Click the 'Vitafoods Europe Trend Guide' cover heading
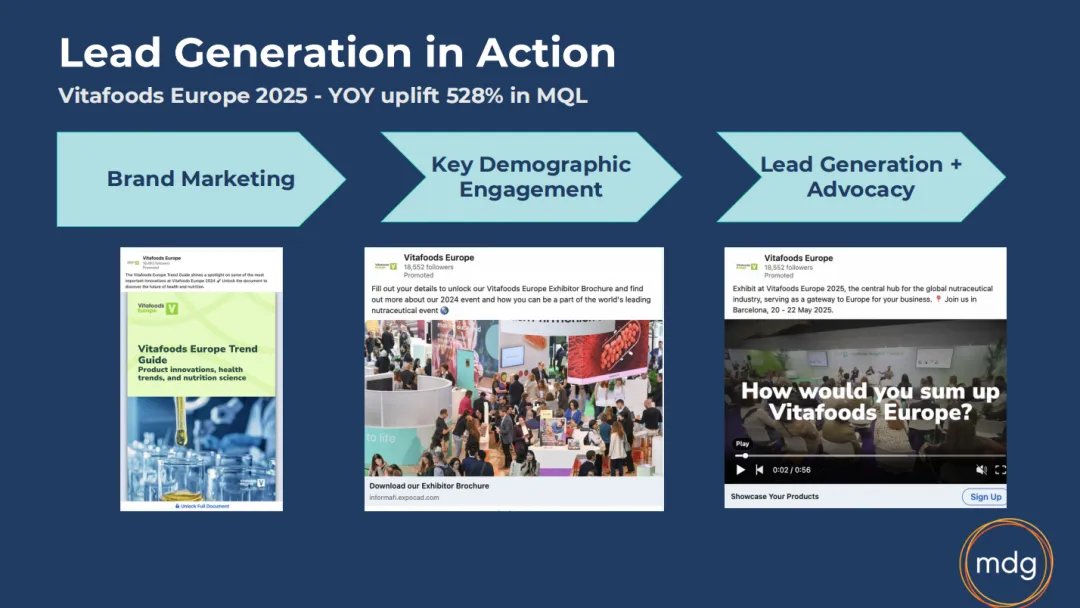 pos(198,354)
